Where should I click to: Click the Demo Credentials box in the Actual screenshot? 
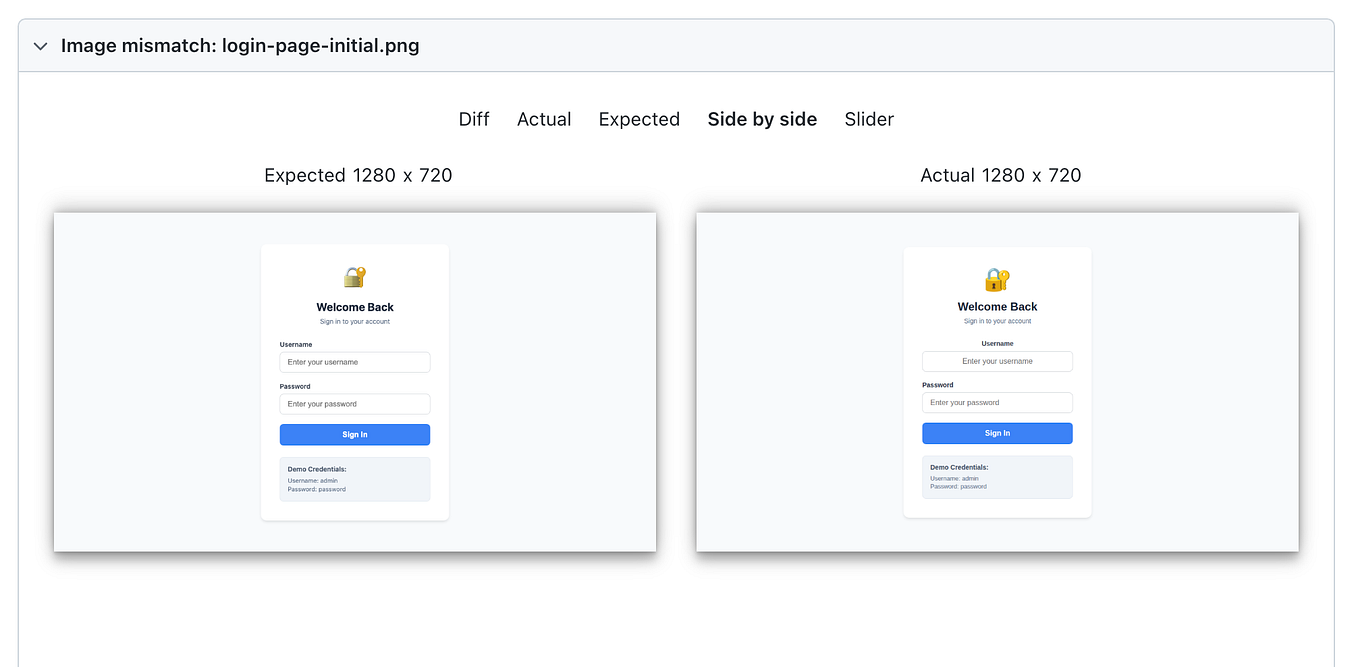point(997,476)
